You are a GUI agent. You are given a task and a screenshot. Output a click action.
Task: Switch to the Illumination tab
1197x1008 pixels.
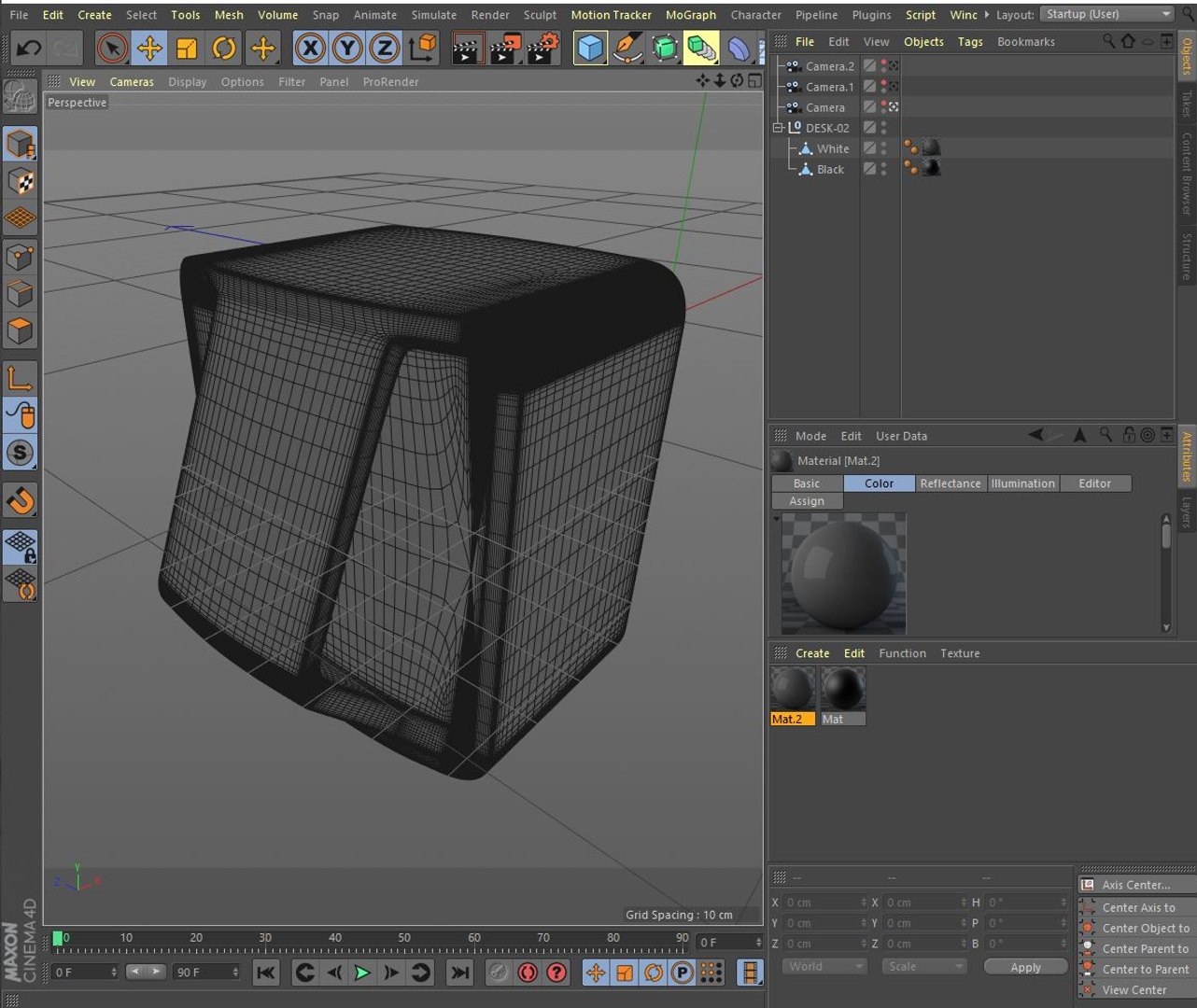pos(1023,483)
